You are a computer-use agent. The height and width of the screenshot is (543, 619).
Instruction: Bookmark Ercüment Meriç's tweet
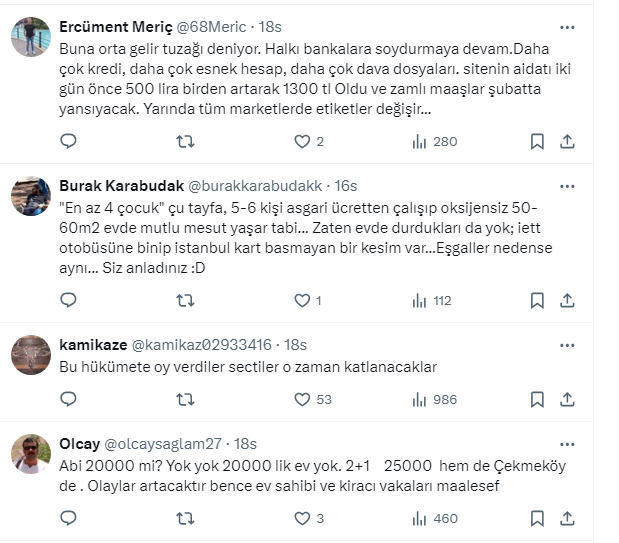[x=537, y=142]
